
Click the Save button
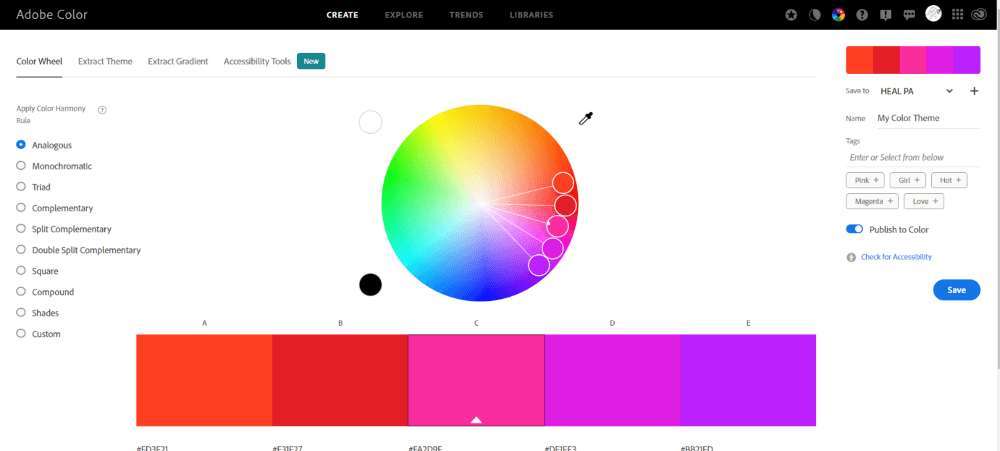957,290
